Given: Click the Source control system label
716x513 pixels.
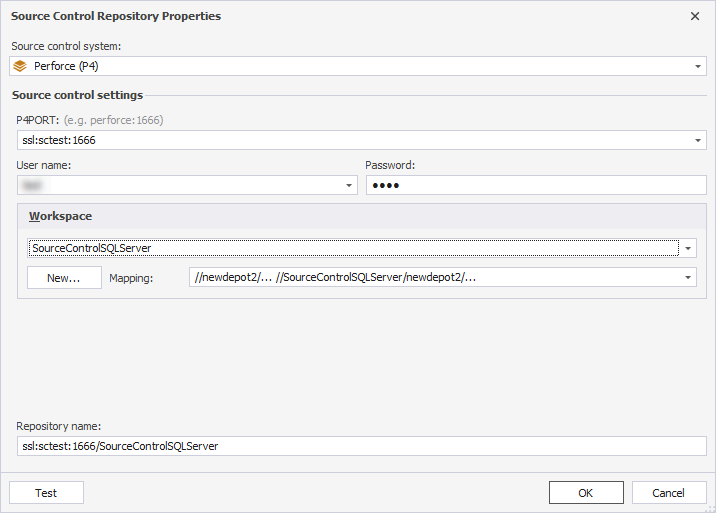Looking at the screenshot, I should pos(66,46).
